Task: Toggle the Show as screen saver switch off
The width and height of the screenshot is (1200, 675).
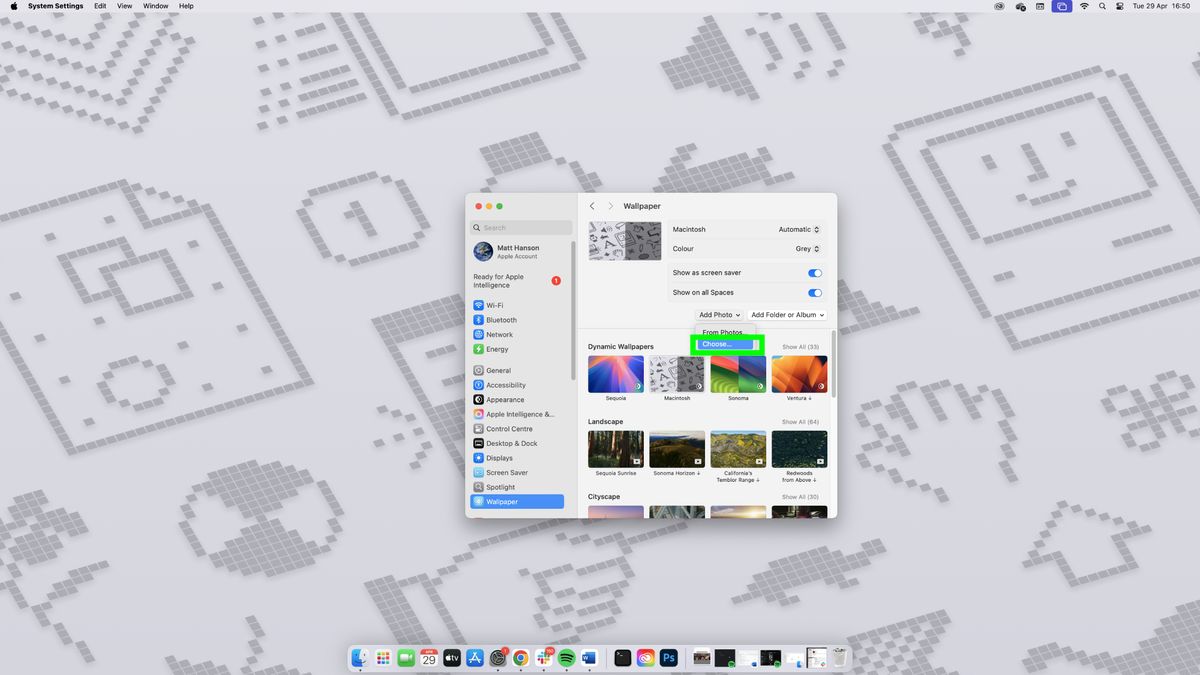Action: point(814,272)
